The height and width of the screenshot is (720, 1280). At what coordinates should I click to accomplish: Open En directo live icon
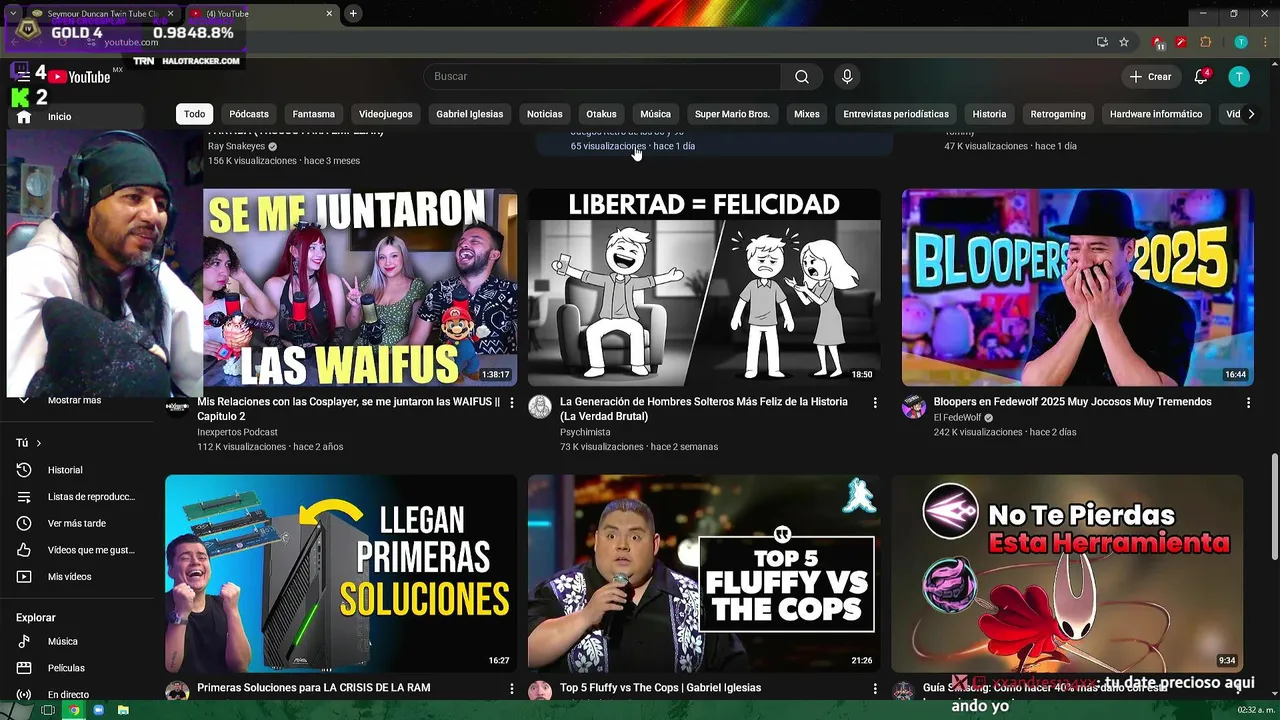24,695
